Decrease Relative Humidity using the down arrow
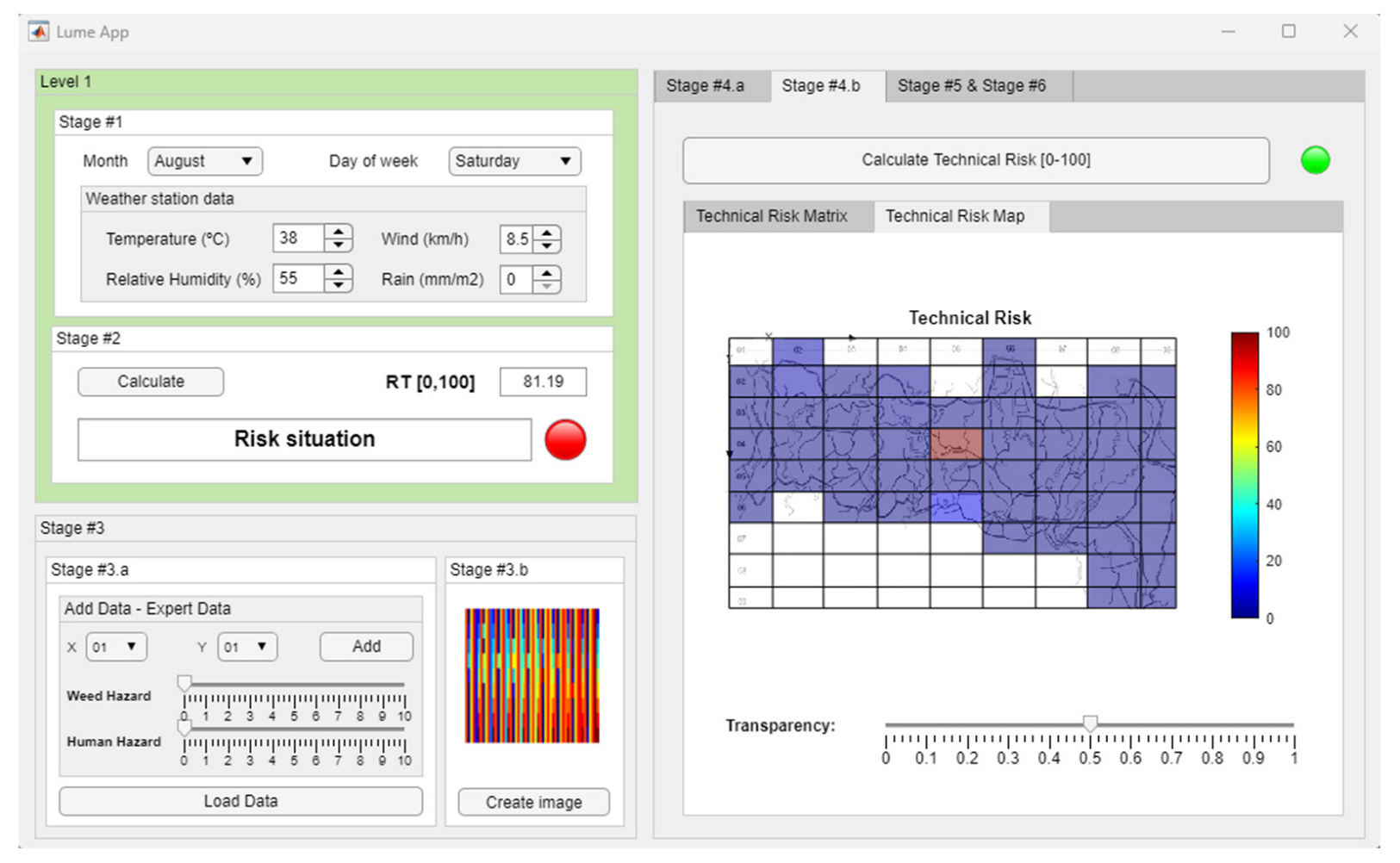Image resolution: width=1400 pixels, height=863 pixels. tap(339, 286)
